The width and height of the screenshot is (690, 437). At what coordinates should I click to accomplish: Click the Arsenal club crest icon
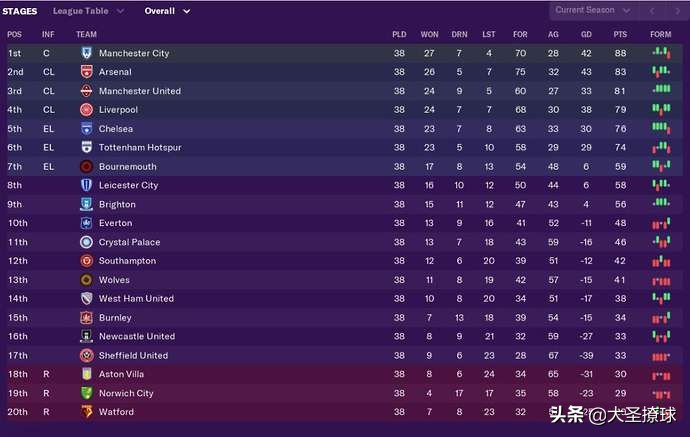[x=86, y=72]
